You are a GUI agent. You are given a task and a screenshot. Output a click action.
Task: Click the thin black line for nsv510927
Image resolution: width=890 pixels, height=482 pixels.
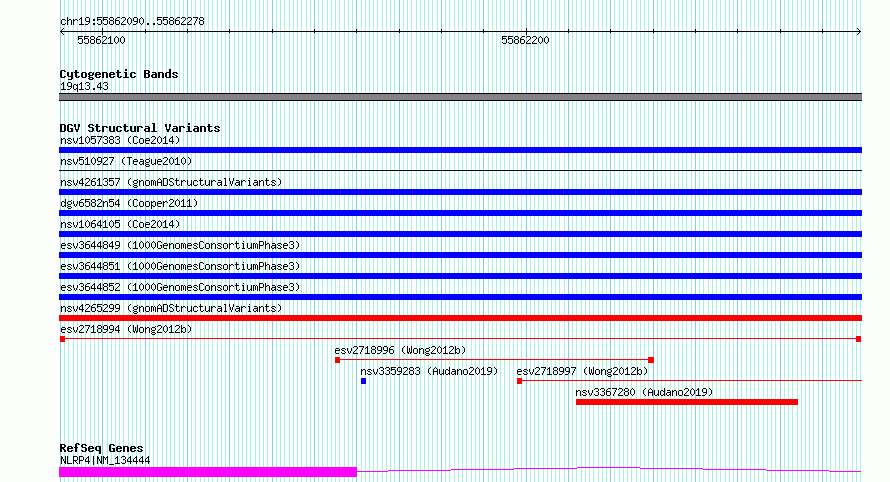click(x=460, y=170)
